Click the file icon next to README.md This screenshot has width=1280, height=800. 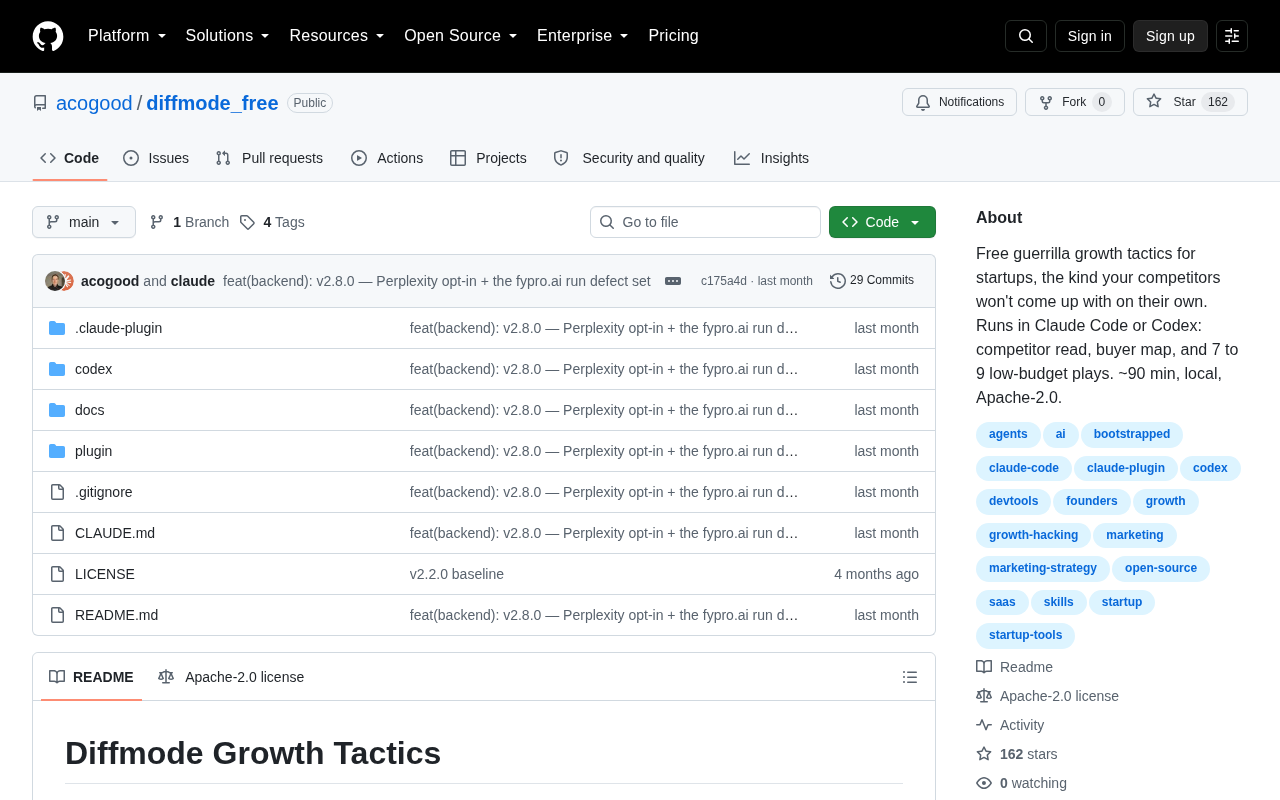pyautogui.click(x=57, y=615)
